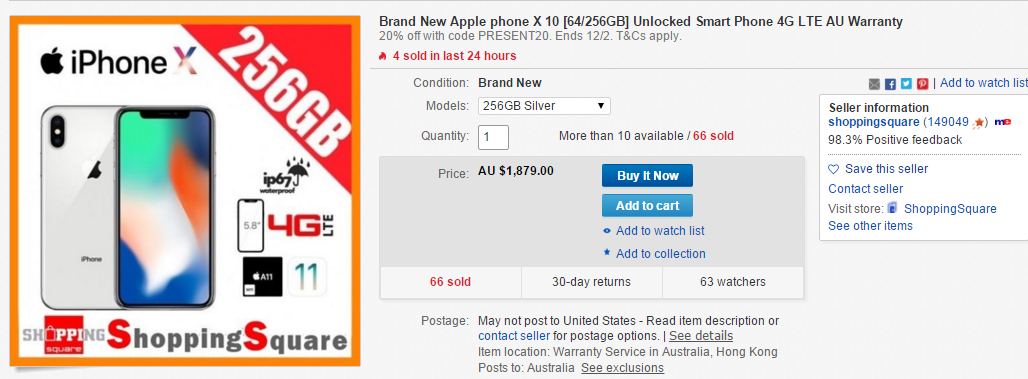The height and width of the screenshot is (379, 1028).
Task: Share listing on Facebook icon
Action: (890, 84)
